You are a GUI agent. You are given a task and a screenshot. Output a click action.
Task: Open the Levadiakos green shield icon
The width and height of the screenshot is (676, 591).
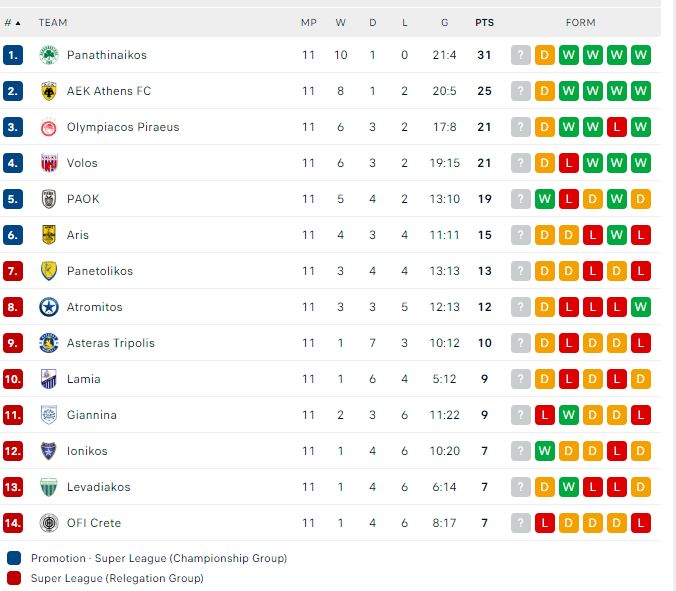coord(49,487)
